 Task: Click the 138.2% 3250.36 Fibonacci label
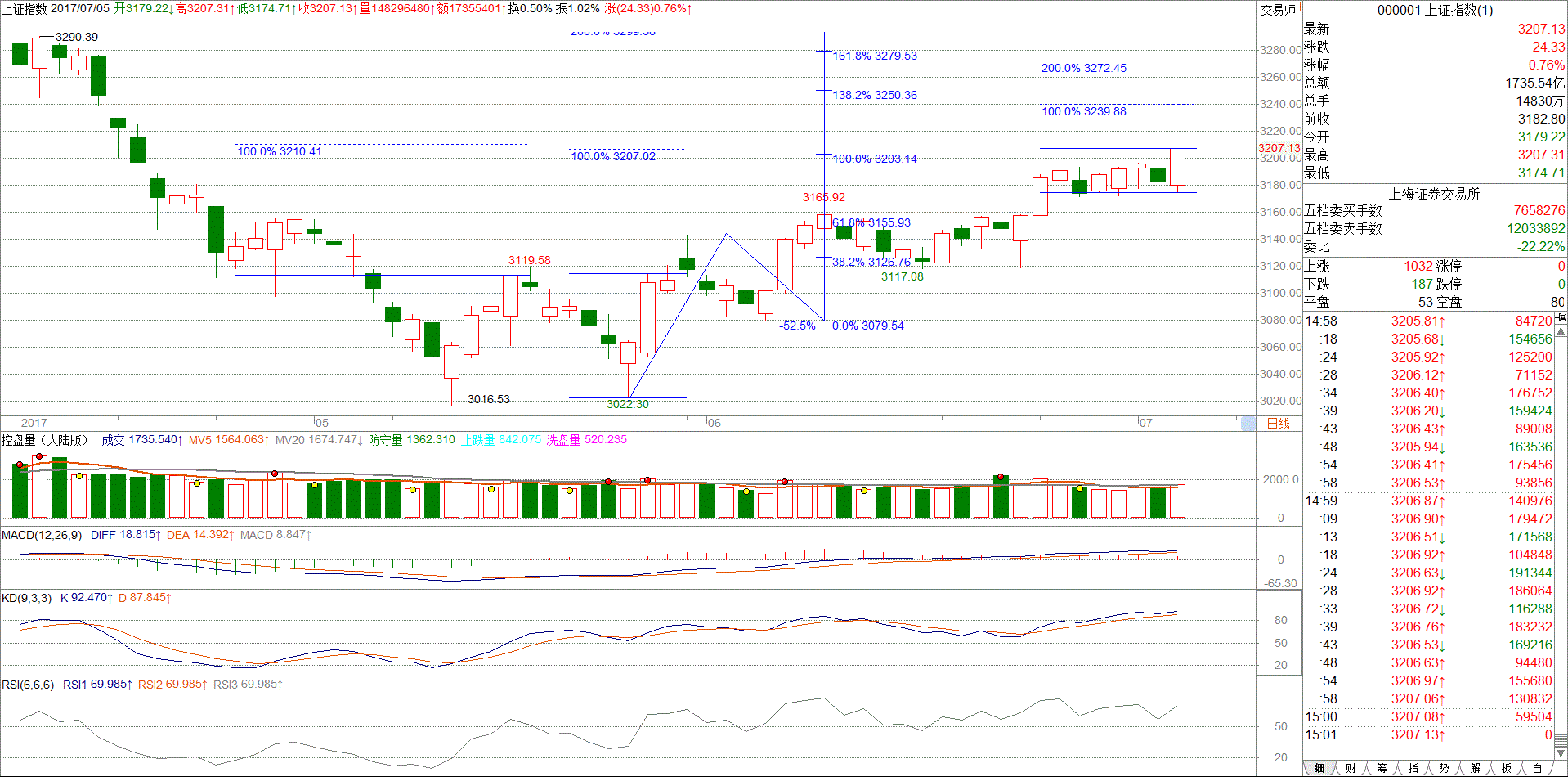click(x=875, y=95)
